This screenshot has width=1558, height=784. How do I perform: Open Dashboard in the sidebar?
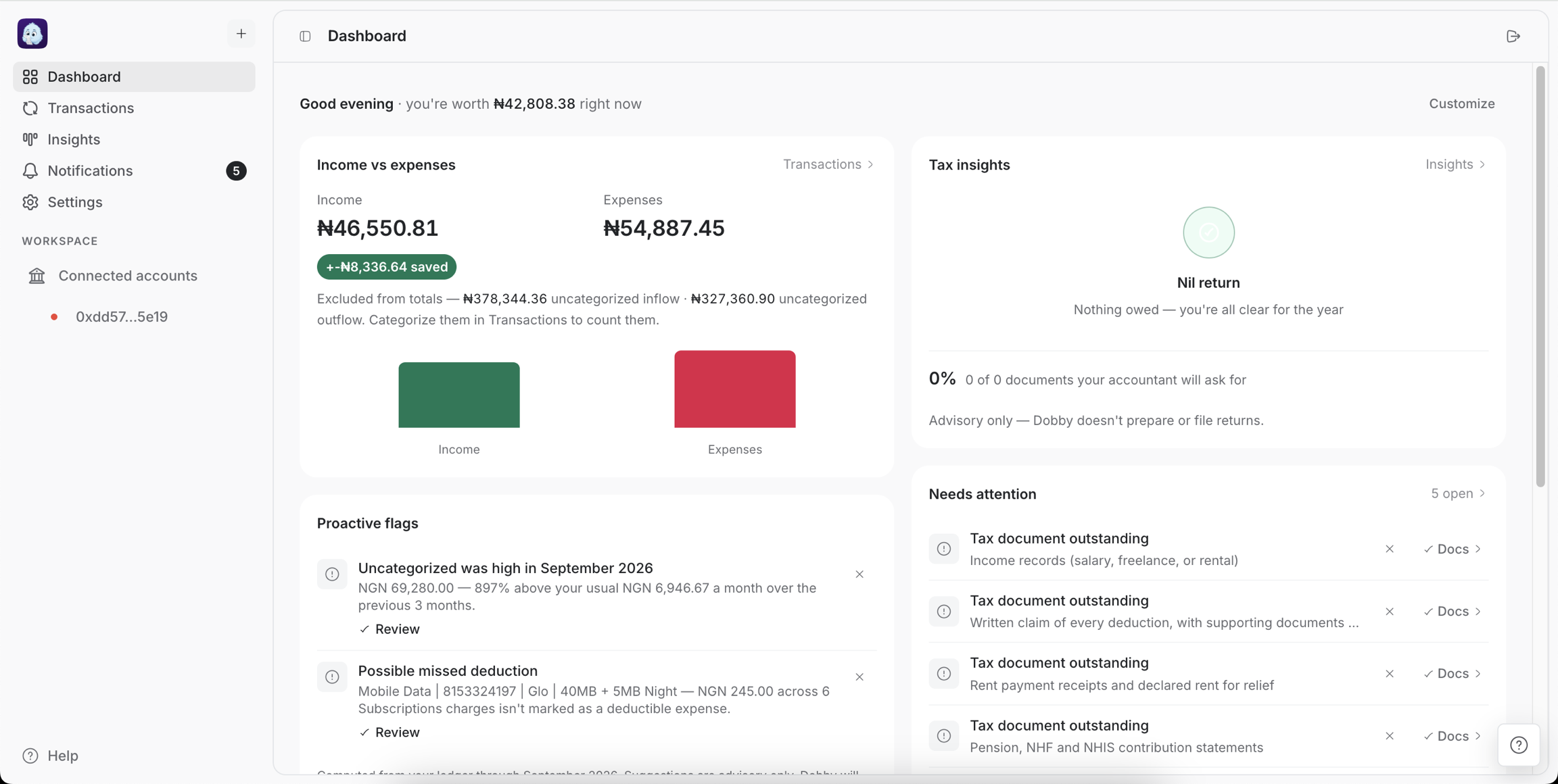134,76
